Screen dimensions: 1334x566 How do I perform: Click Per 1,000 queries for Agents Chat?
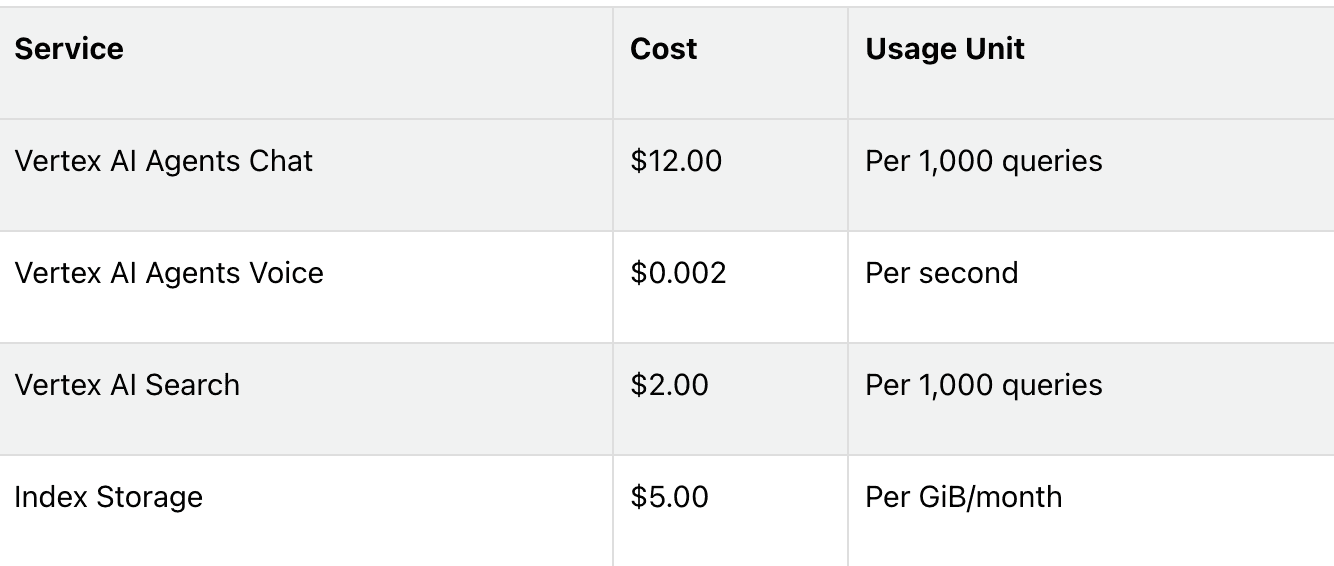[x=984, y=161]
